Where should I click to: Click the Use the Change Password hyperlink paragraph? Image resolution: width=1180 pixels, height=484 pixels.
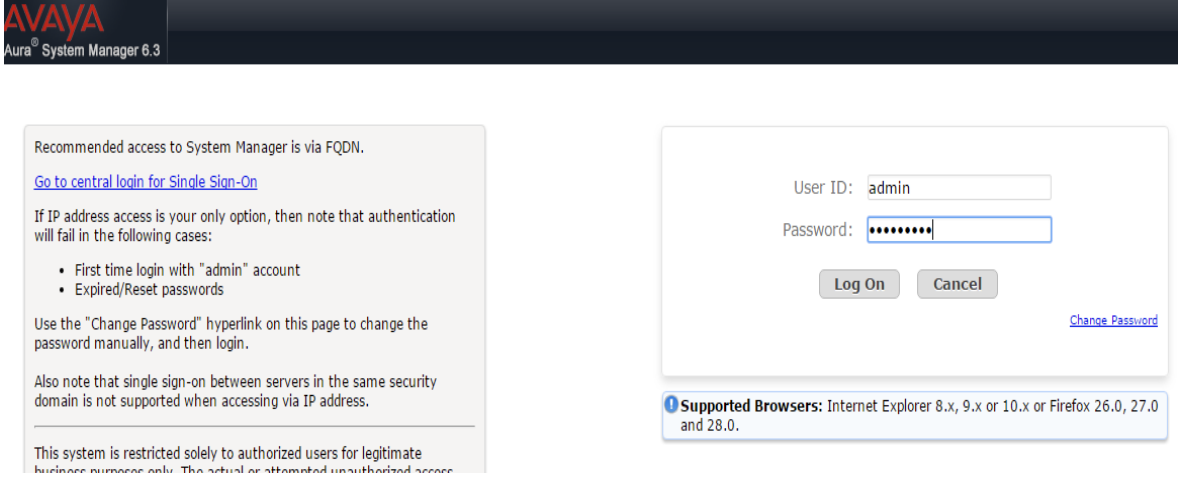[231, 334]
